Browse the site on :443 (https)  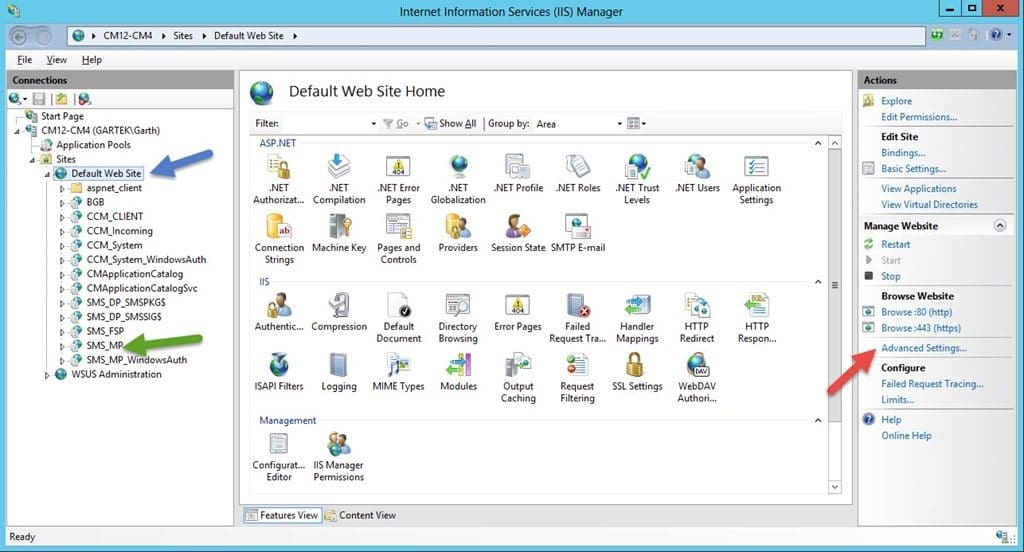[921, 328]
